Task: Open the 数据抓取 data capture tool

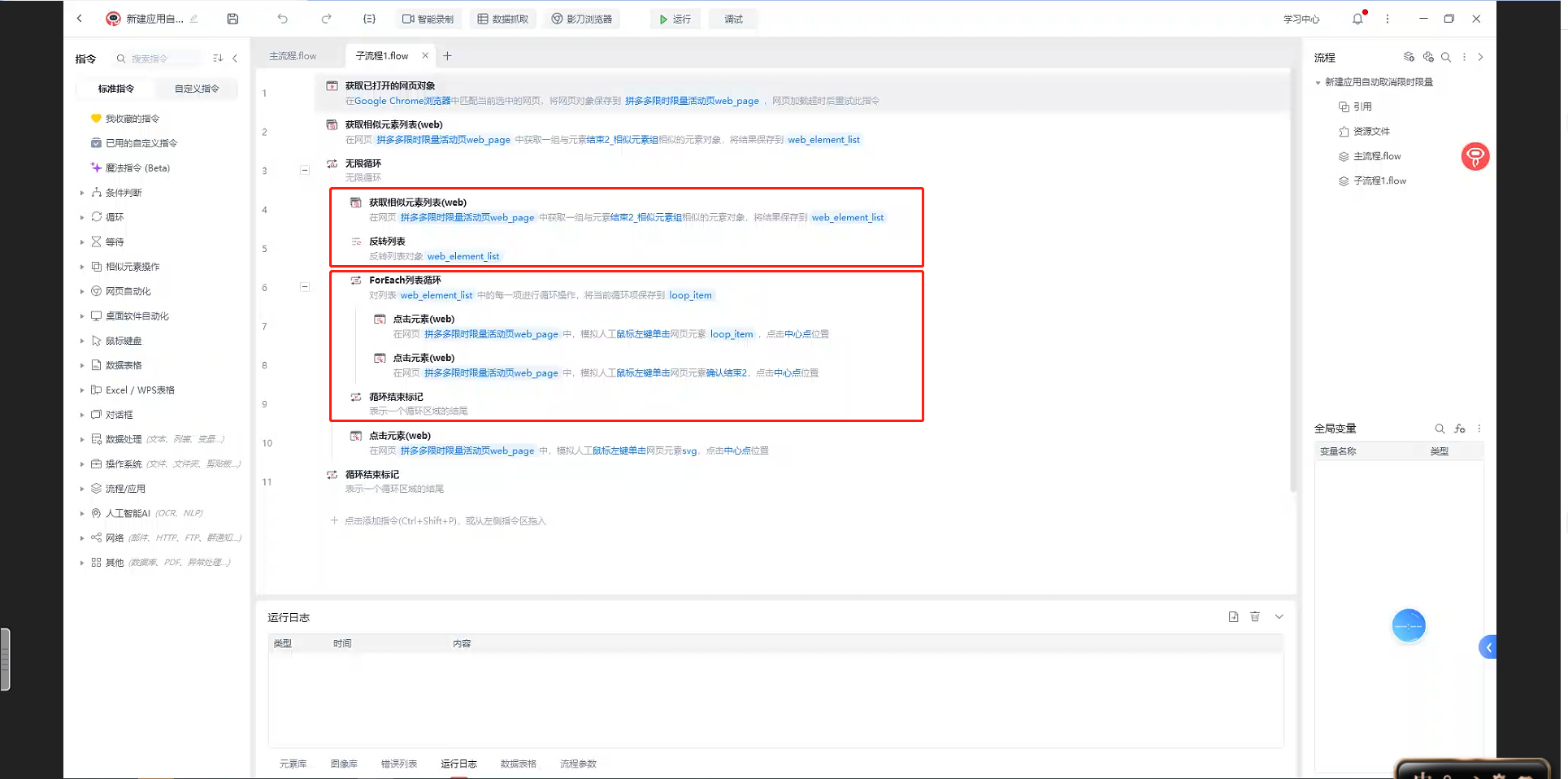Action: 503,19
